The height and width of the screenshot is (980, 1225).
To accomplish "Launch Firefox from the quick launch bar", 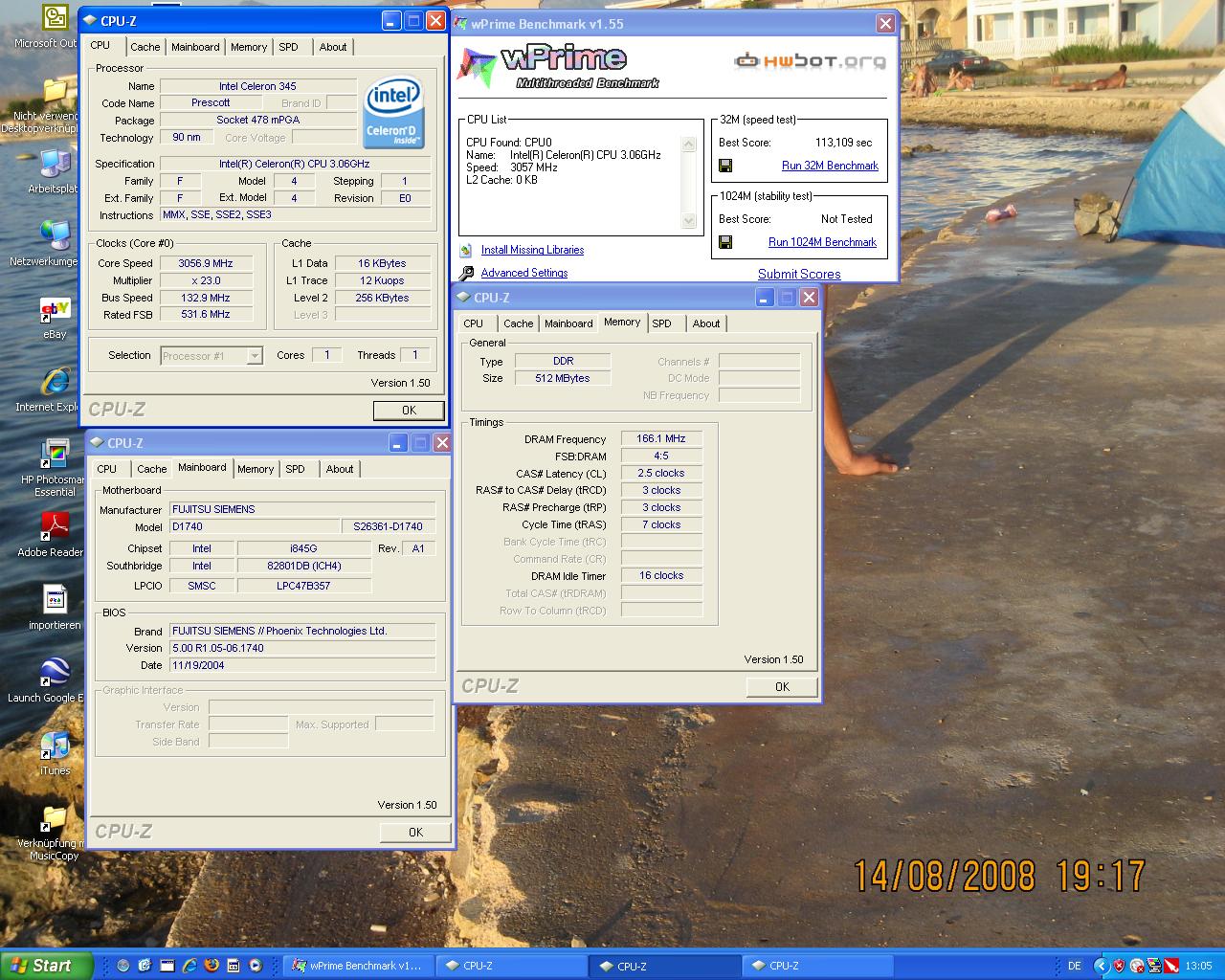I will tap(212, 966).
